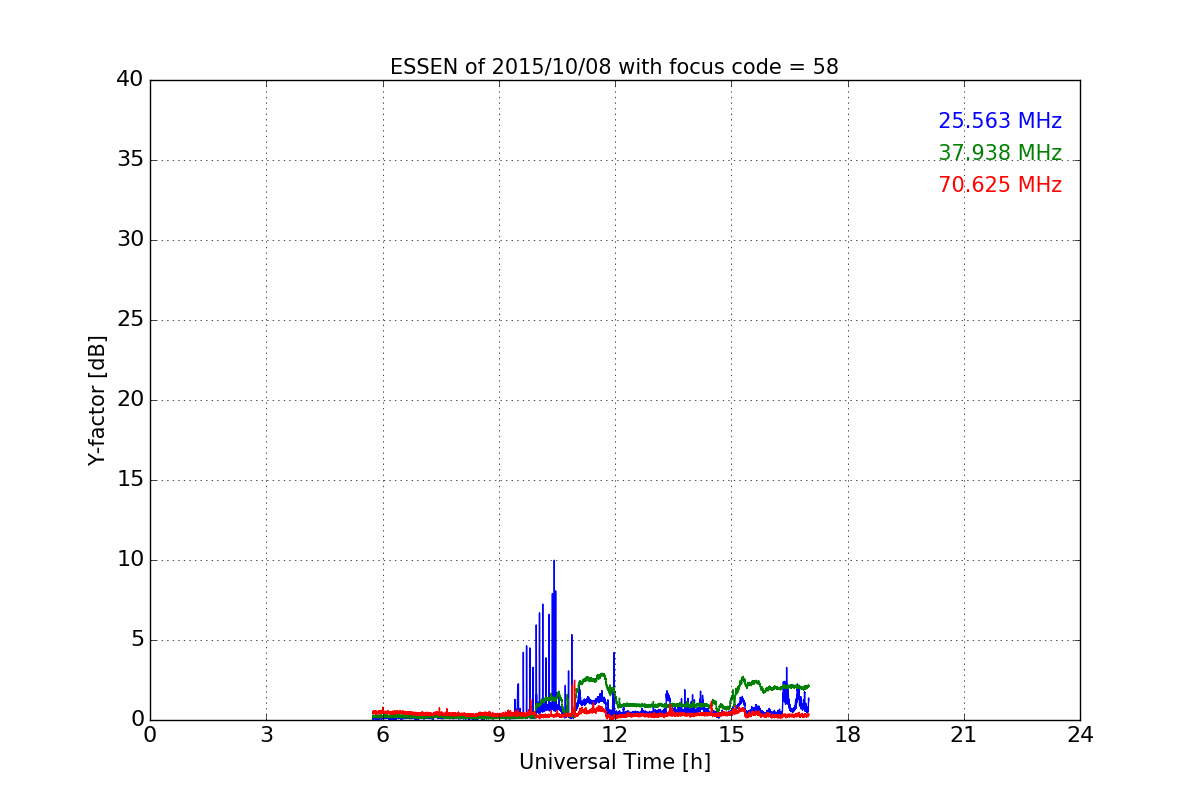Click the y-axis tick label 30

coord(130,240)
